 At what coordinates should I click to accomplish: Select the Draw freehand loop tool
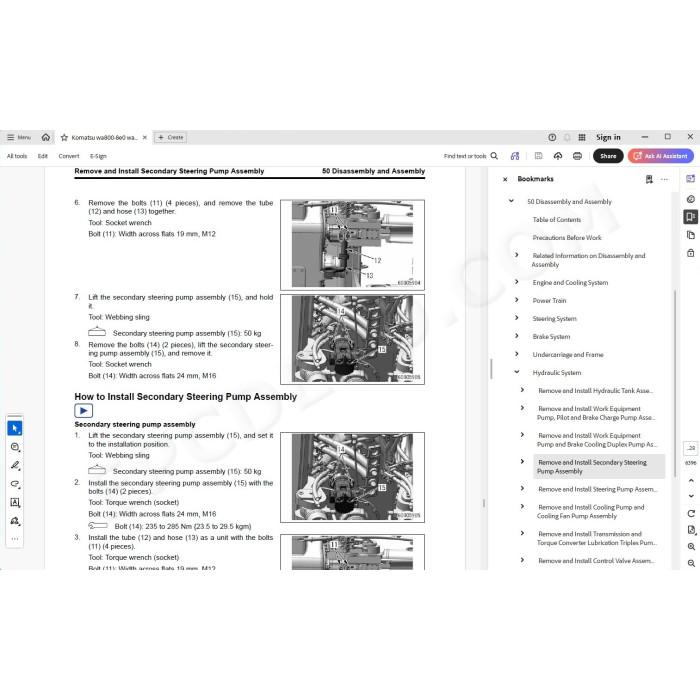tap(15, 484)
